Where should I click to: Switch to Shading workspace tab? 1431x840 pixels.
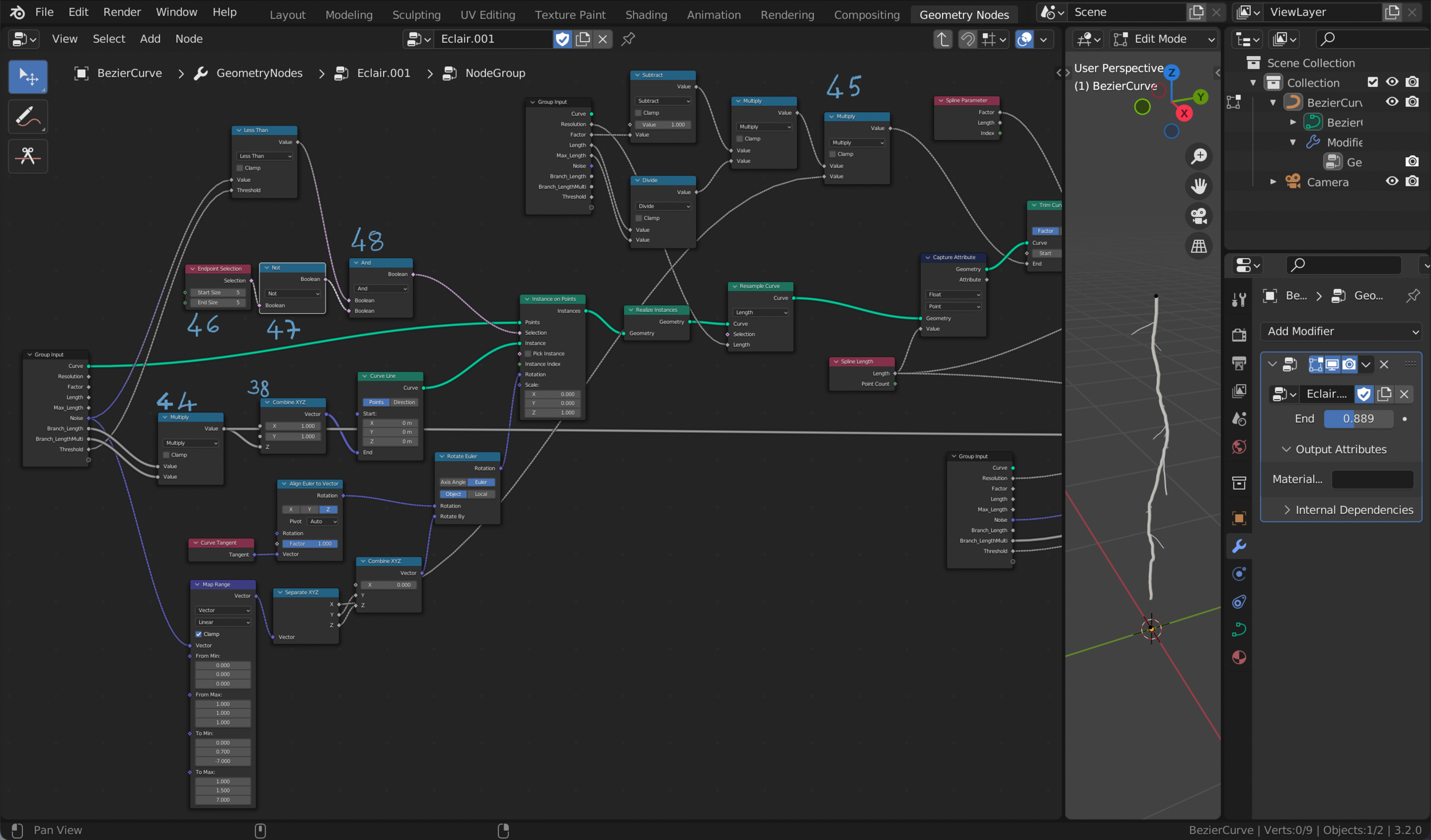click(x=646, y=15)
